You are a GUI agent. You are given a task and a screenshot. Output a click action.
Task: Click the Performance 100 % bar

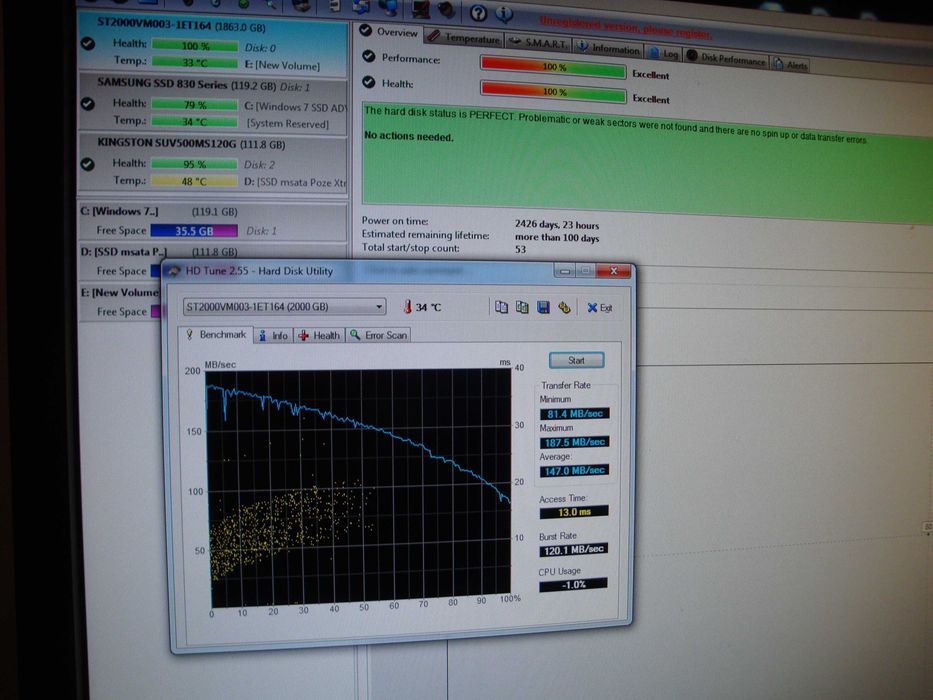click(x=553, y=67)
